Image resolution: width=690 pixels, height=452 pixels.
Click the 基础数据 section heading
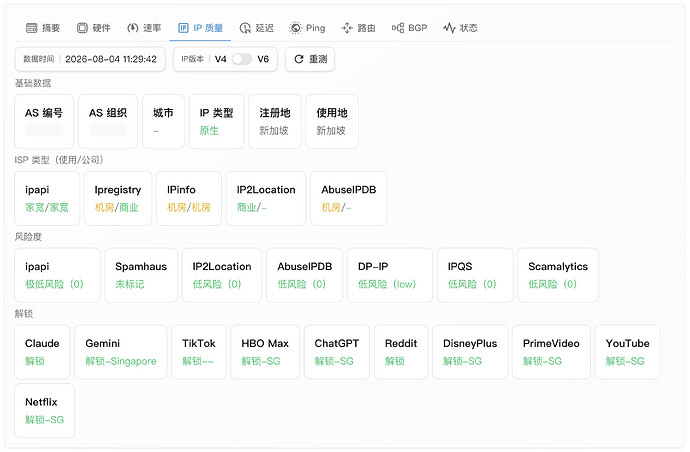[33, 83]
